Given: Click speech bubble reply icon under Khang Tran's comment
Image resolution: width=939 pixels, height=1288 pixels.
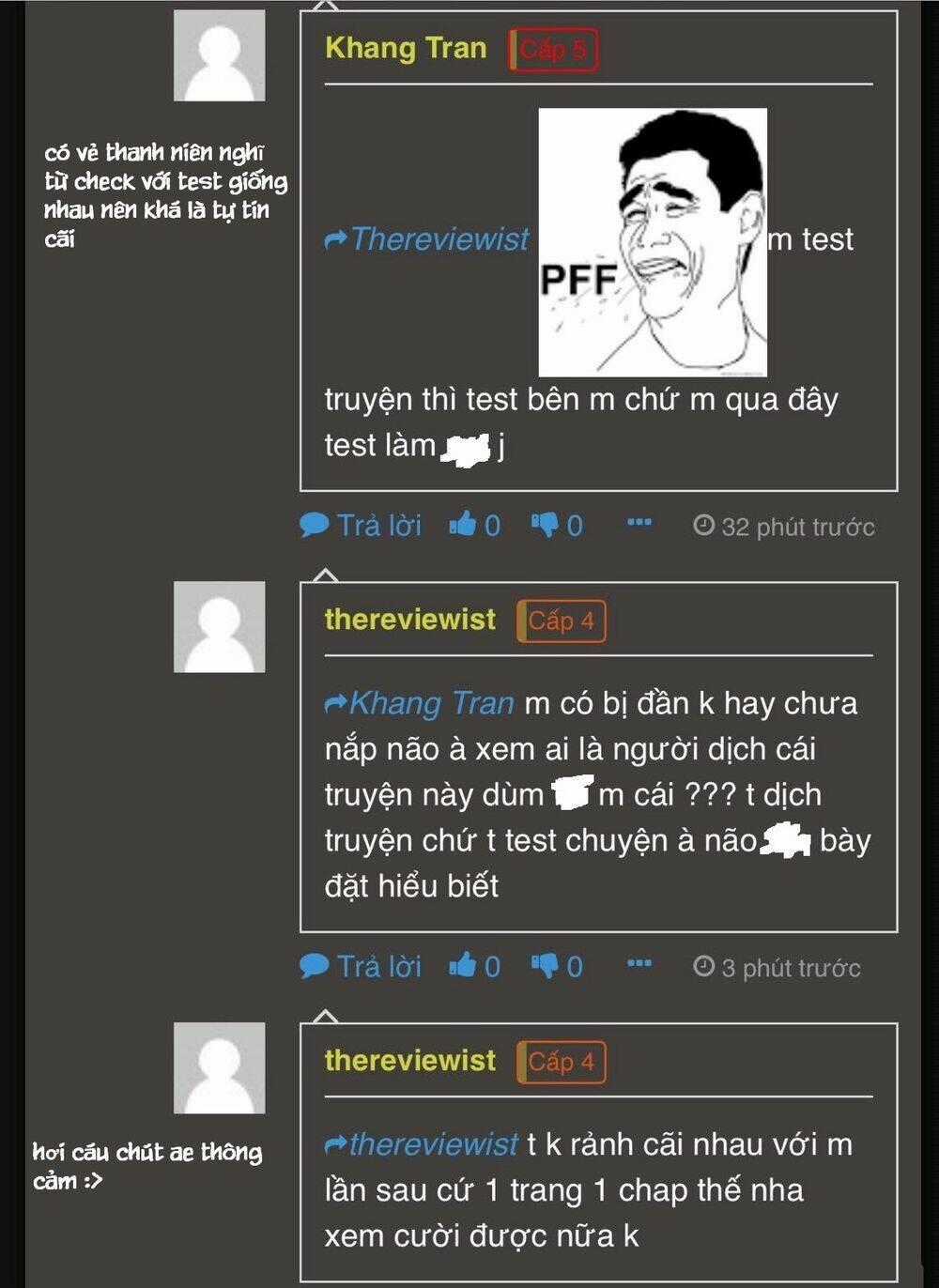Looking at the screenshot, I should coord(314,525).
